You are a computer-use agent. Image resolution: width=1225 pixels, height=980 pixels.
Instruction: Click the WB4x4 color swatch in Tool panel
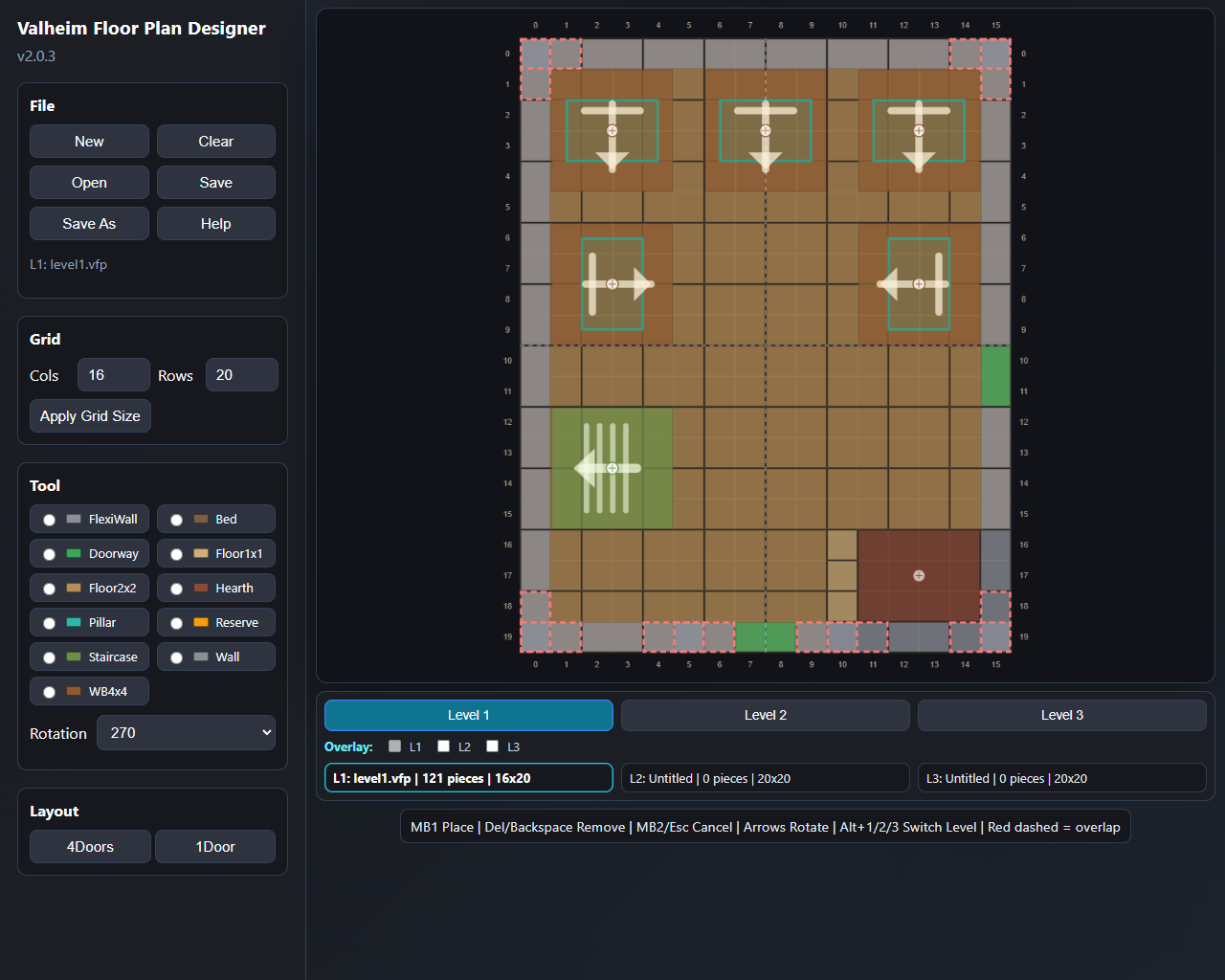click(x=74, y=691)
